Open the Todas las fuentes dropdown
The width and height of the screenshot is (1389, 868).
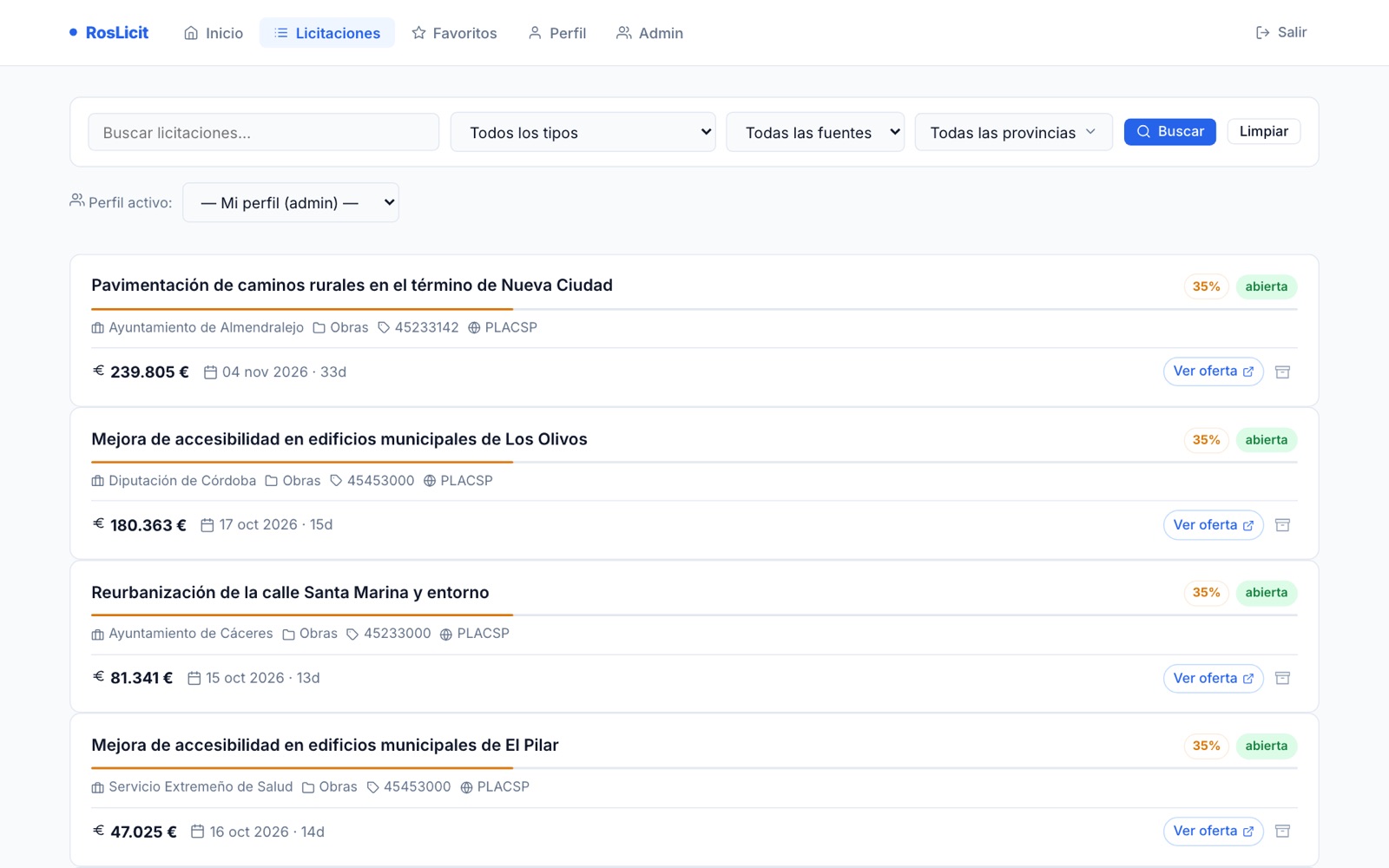(x=815, y=132)
